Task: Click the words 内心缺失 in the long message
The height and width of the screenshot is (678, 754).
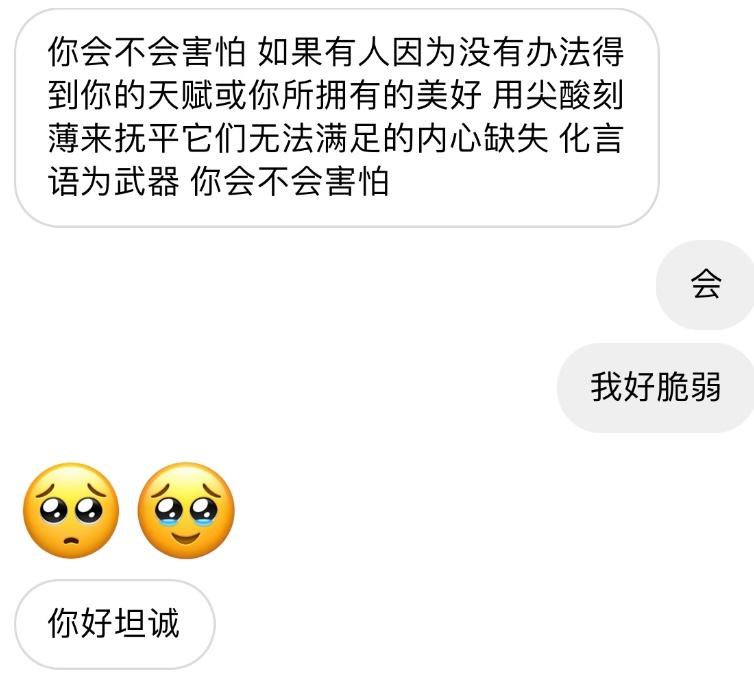Action: 482,138
